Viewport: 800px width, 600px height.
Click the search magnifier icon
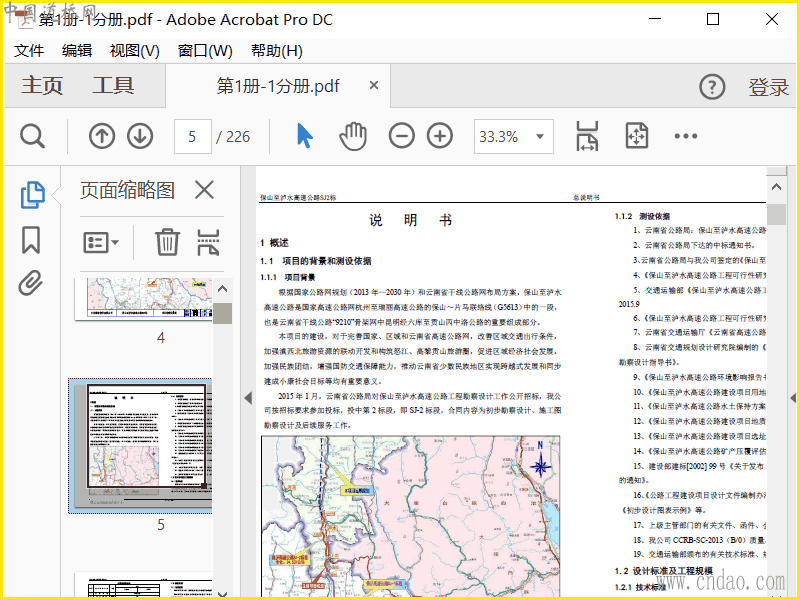[x=32, y=136]
